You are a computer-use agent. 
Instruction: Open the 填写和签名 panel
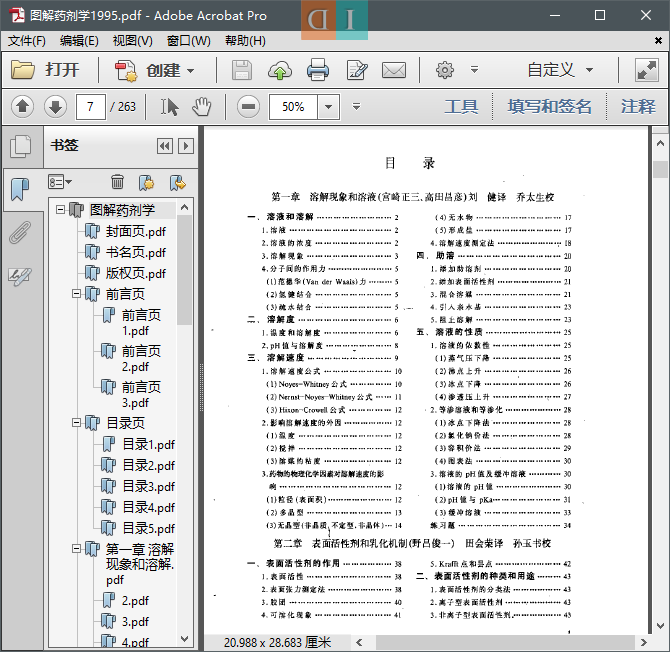click(x=550, y=106)
